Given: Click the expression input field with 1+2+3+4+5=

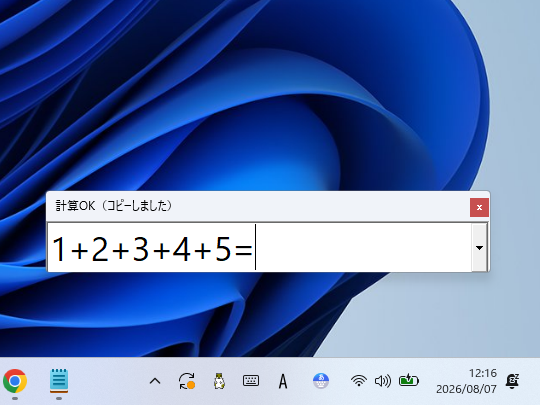Looking at the screenshot, I should point(259,247).
